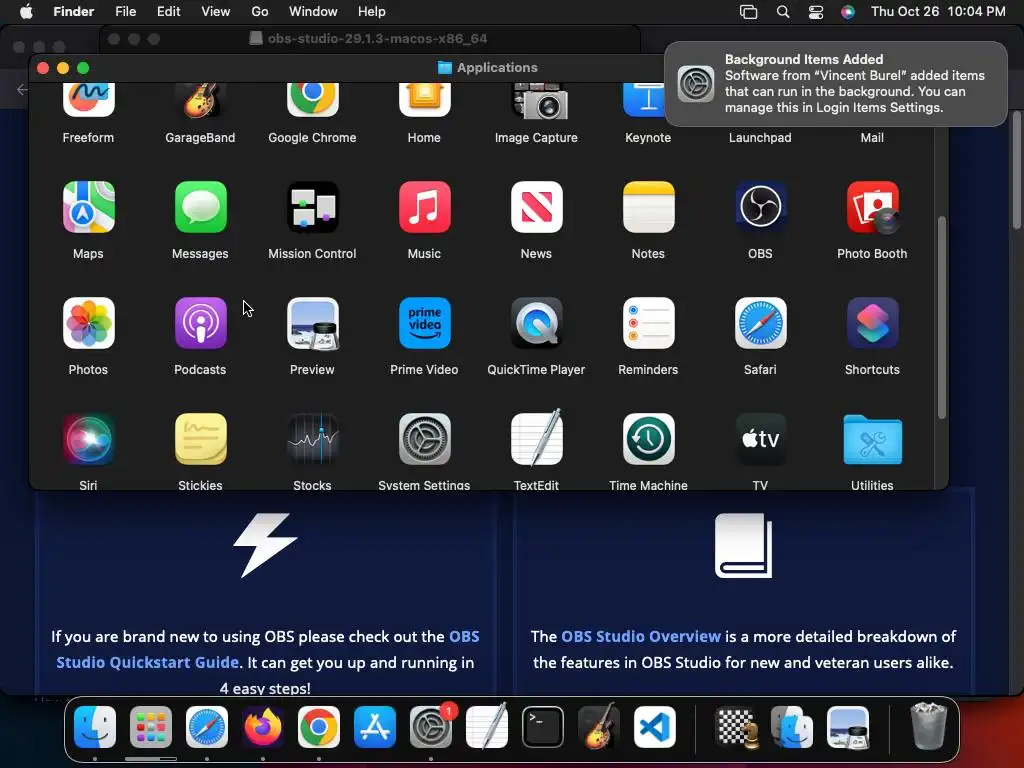1024x768 pixels.
Task: Open Firefox from the Dock
Action: coord(263,727)
